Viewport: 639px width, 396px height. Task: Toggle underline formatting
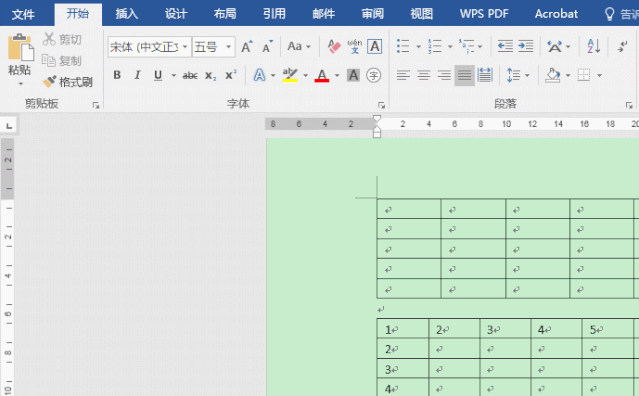tap(158, 75)
